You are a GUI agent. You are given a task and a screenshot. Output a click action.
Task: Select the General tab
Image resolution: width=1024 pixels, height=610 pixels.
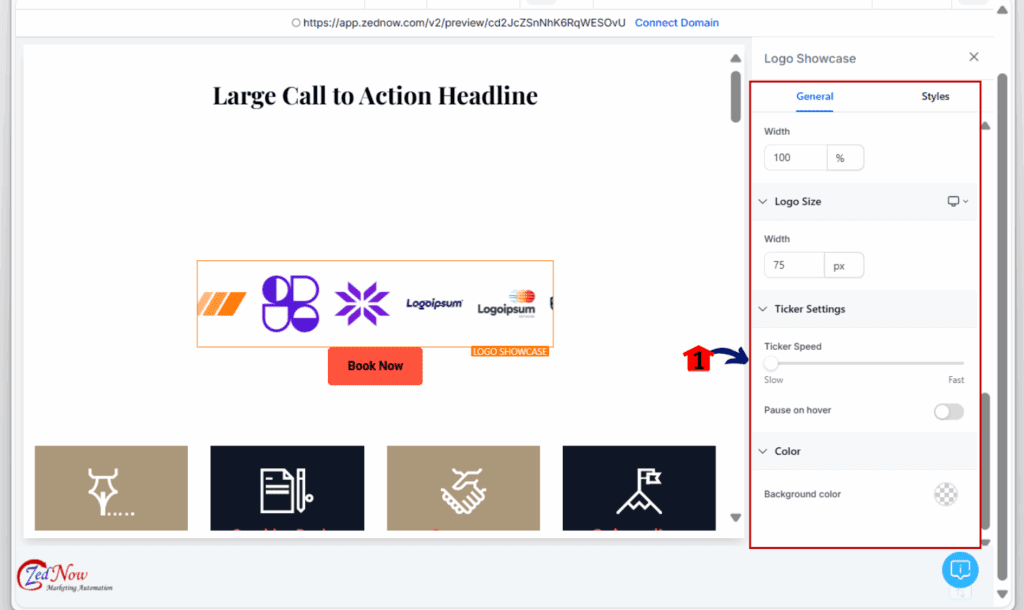(x=814, y=96)
